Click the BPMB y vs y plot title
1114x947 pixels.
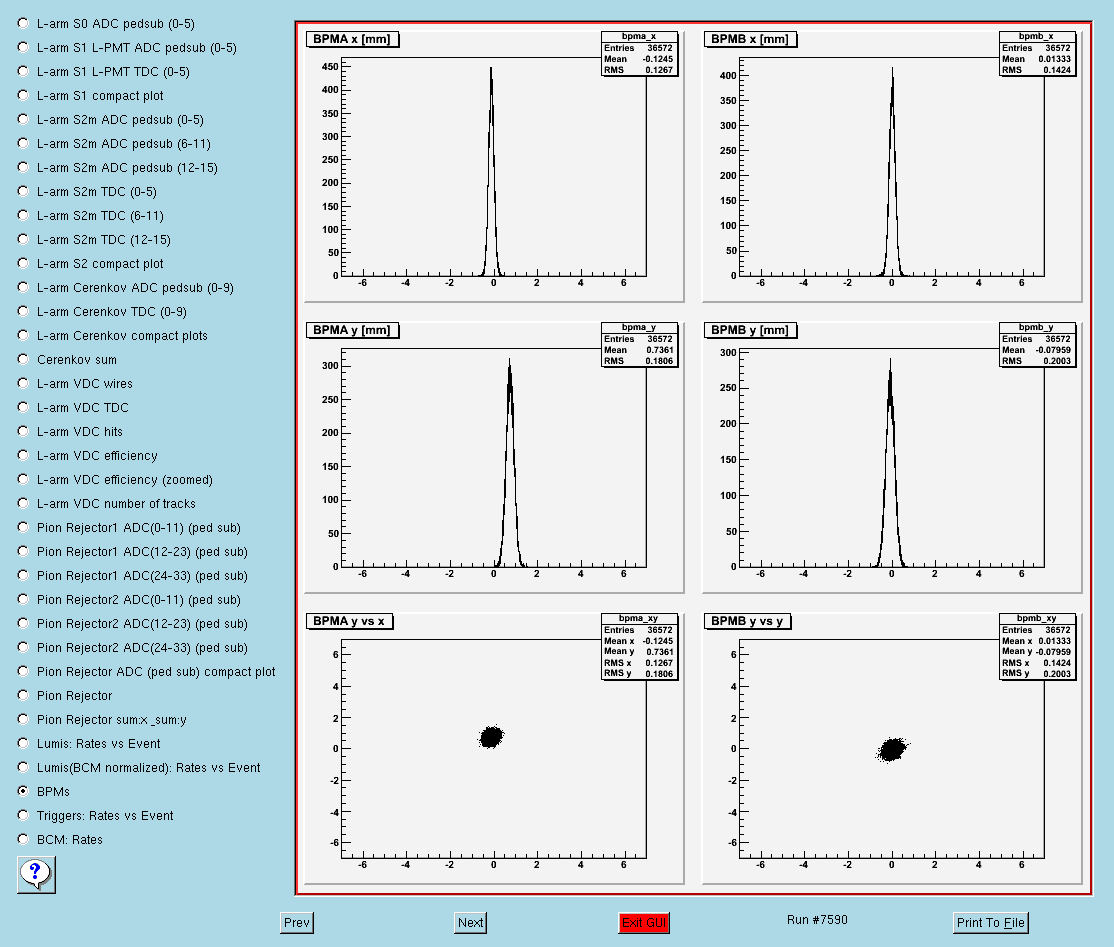point(747,622)
